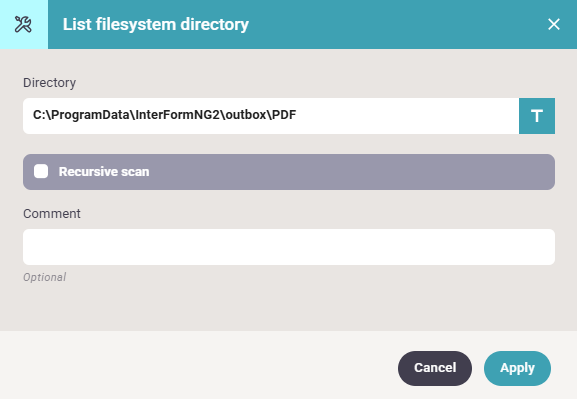Click the Comment field label
The height and width of the screenshot is (399, 577).
52,214
